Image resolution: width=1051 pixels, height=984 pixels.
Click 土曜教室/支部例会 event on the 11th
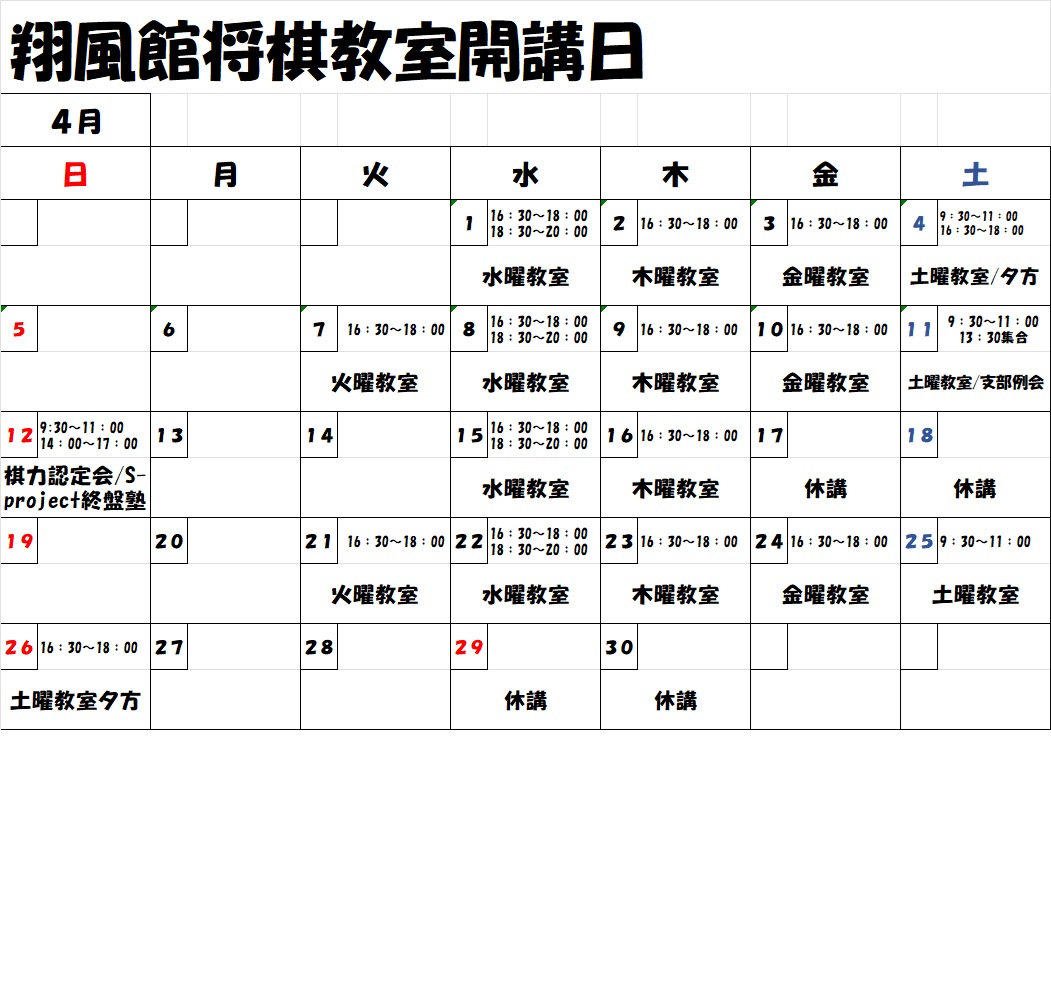(x=975, y=382)
